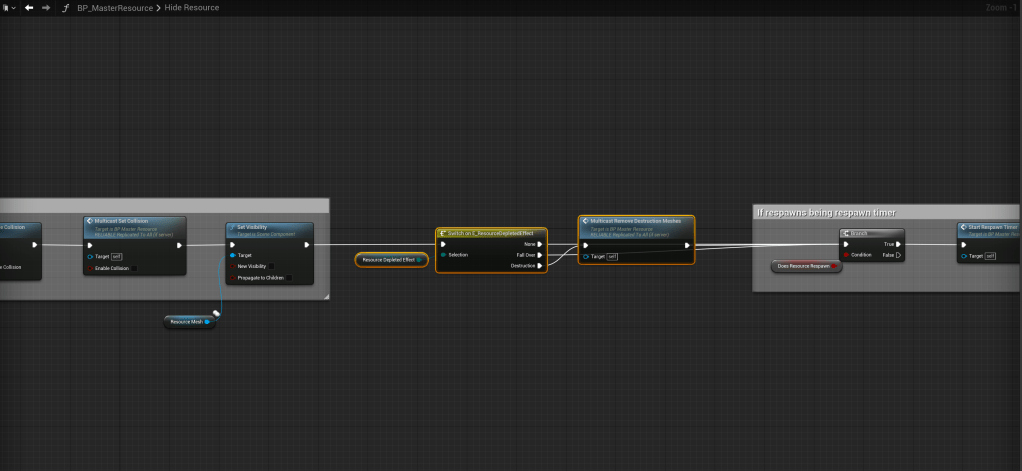Click the Enable Collision red pin

90,268
